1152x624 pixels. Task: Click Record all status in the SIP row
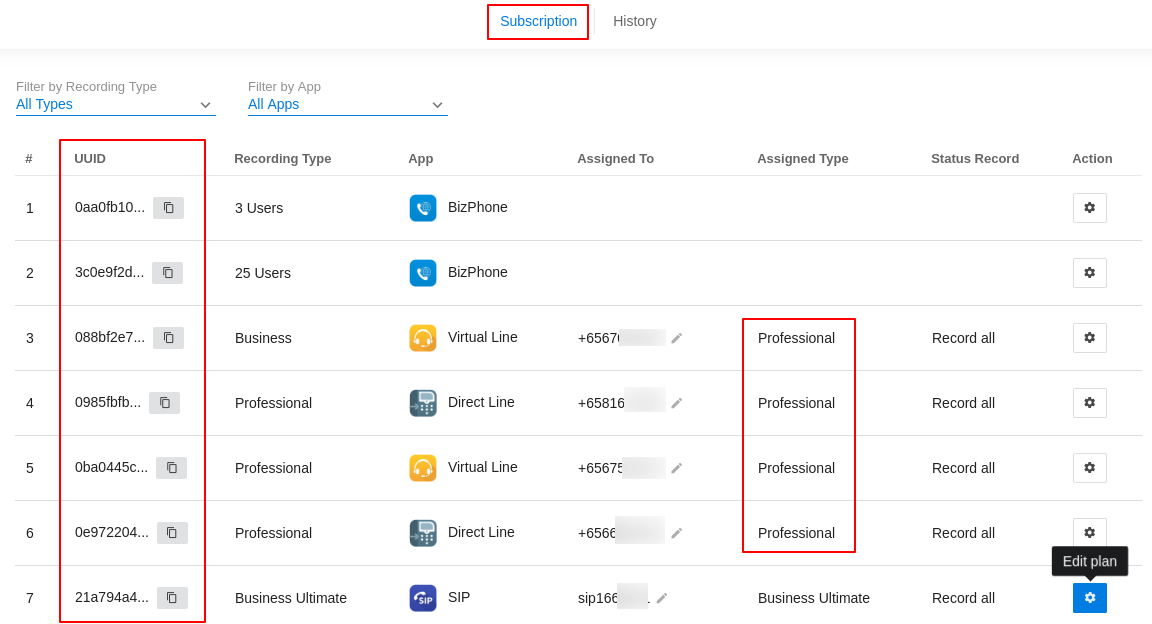pyautogui.click(x=963, y=598)
